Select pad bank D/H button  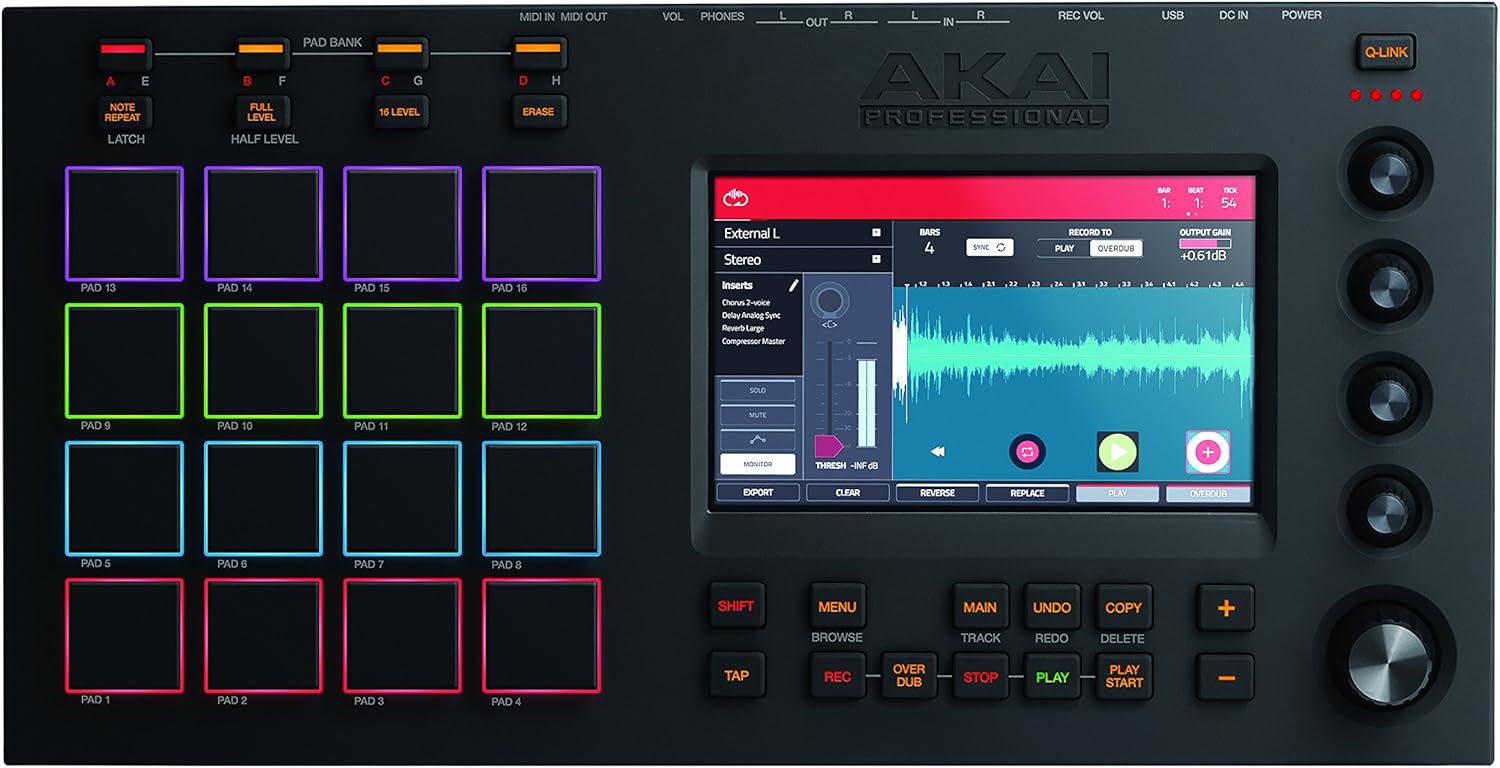pos(538,51)
